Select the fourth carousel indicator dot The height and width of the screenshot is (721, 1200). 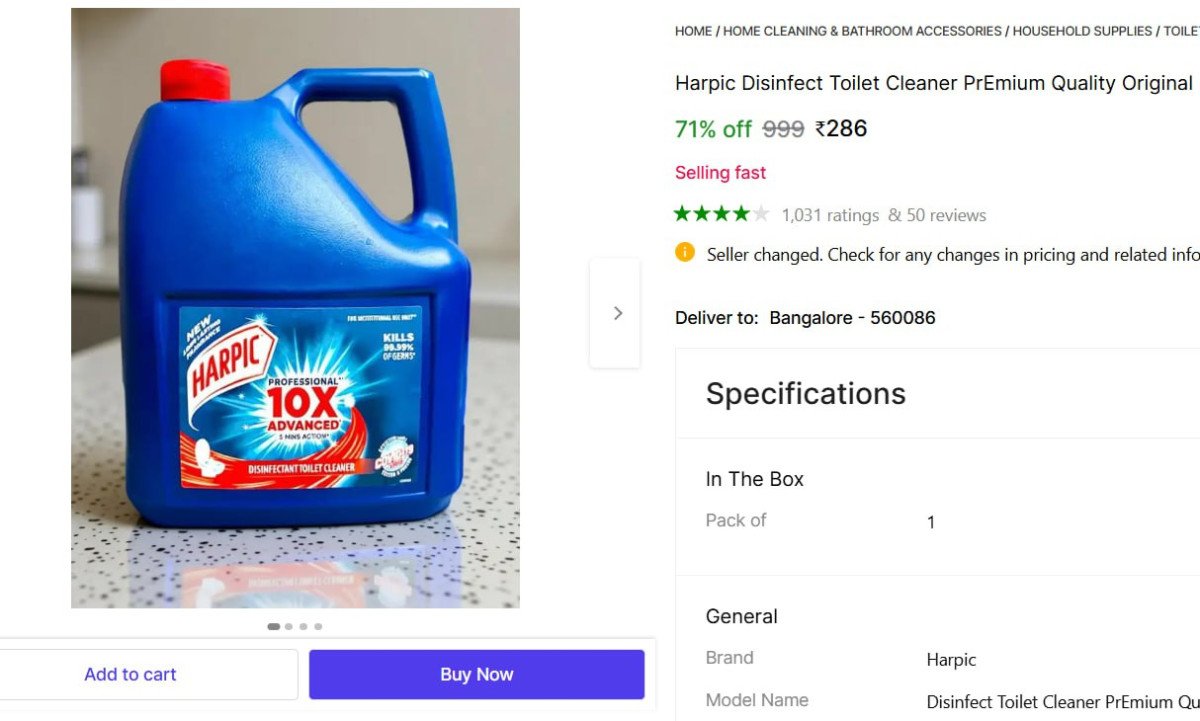pyautogui.click(x=318, y=627)
